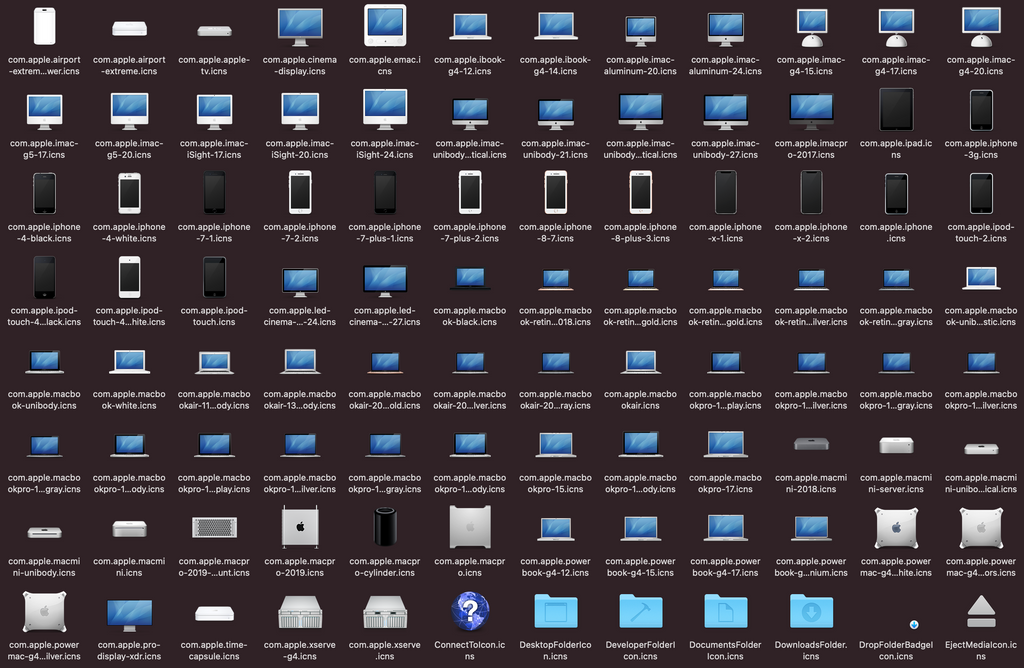Click com.apple.iphone-7-plus-2.icns icon
The height and width of the screenshot is (668, 1024).
point(470,193)
